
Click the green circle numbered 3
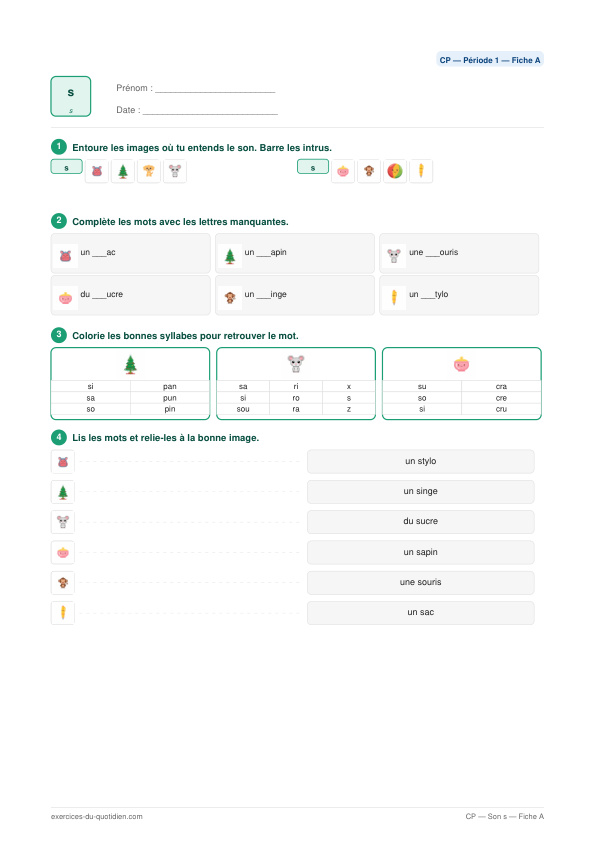pyautogui.click(x=59, y=335)
